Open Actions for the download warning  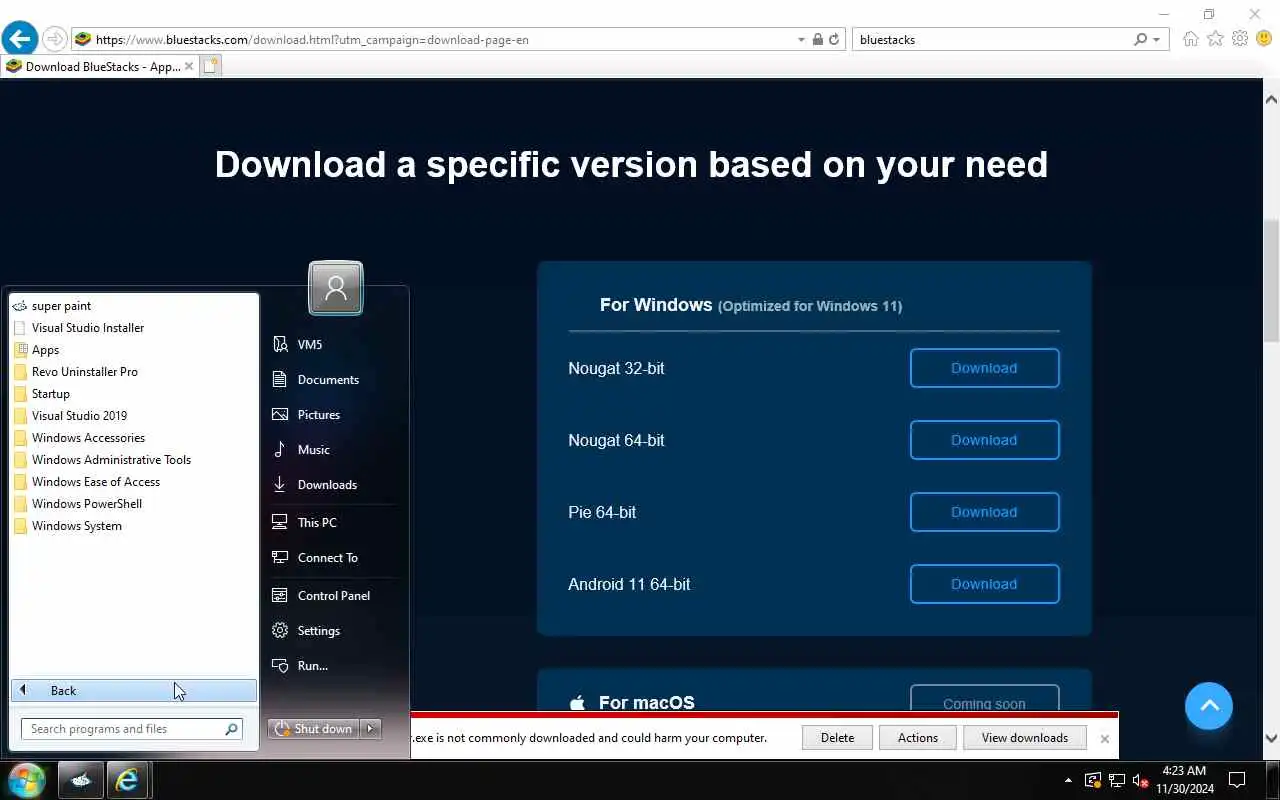(x=918, y=738)
